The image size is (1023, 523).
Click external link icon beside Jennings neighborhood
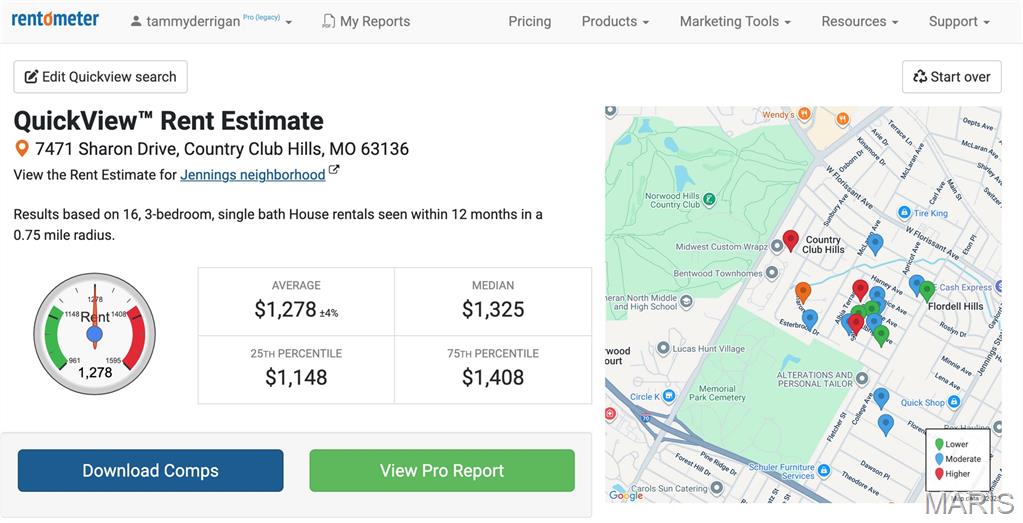[x=334, y=172]
